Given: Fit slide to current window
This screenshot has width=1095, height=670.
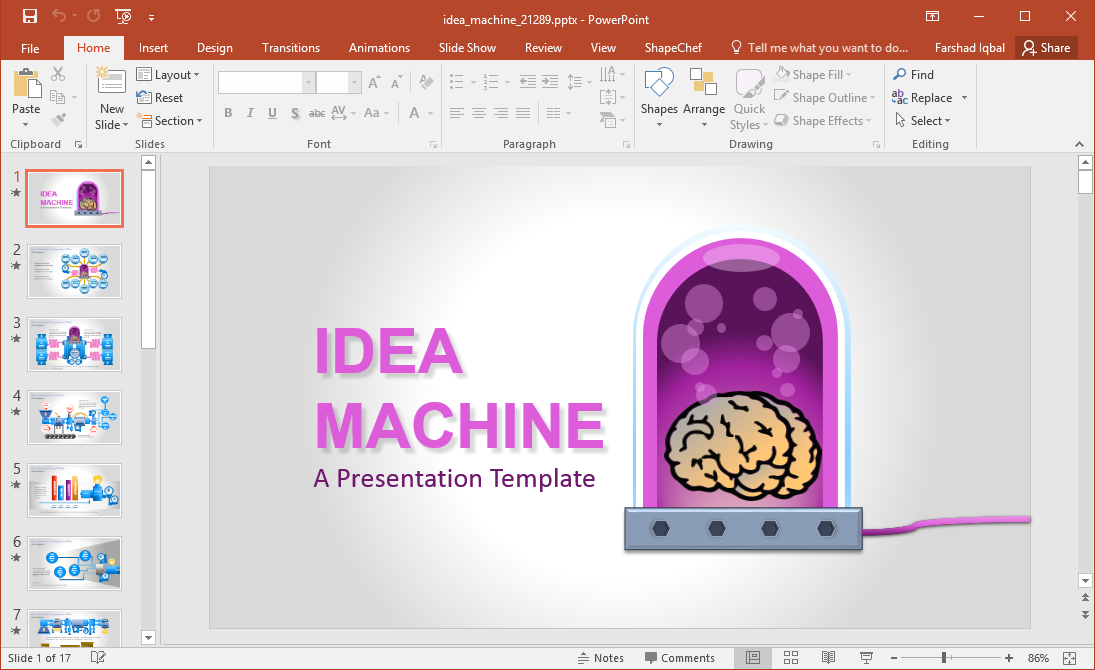Looking at the screenshot, I should (1069, 658).
